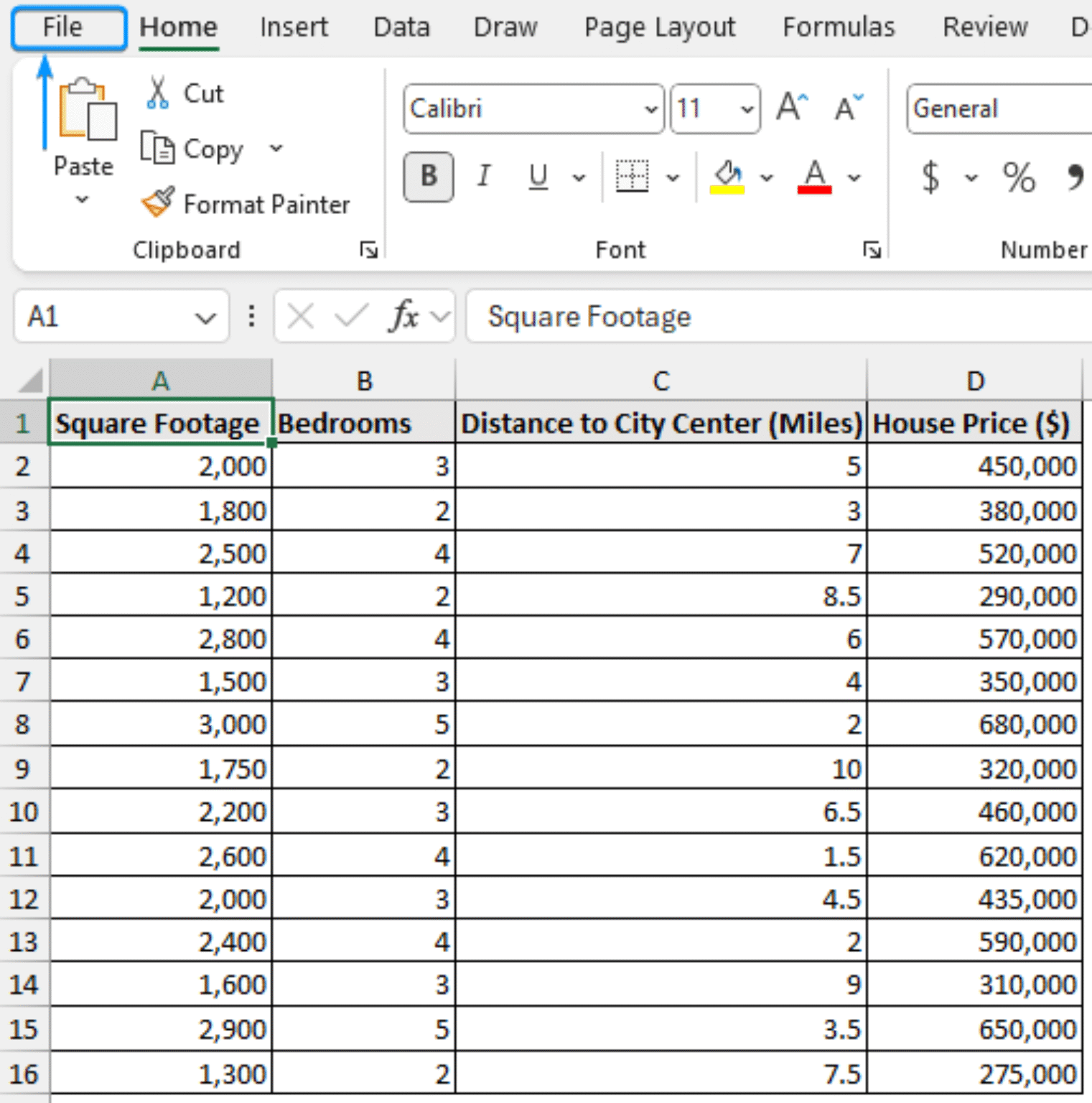Select column D header

[x=974, y=379]
